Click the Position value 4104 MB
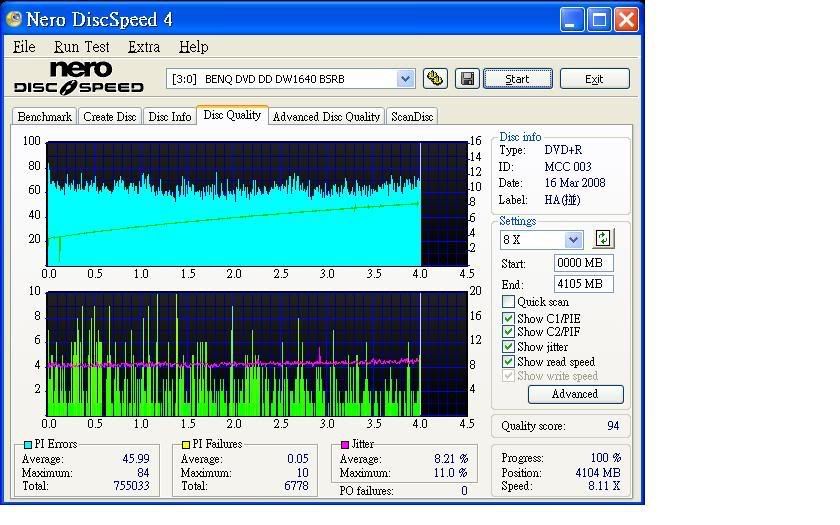This screenshot has width=840, height=525. pos(598,473)
